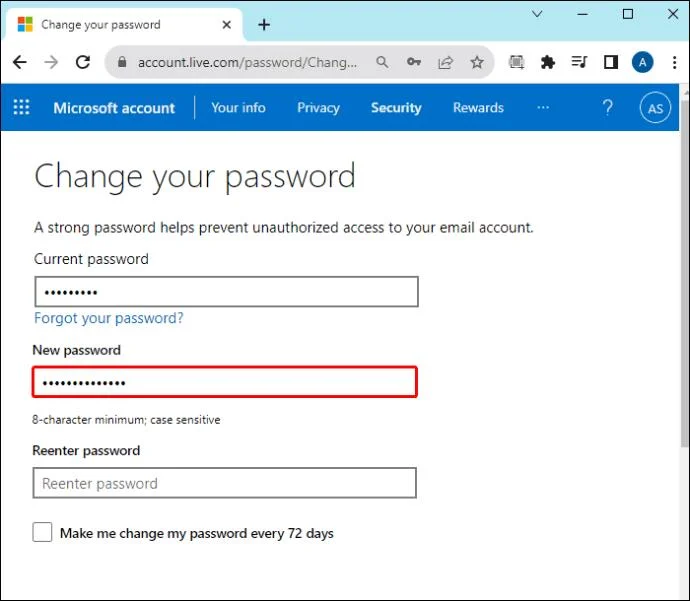
Task: Click the page vertical scrollbar
Action: (684, 273)
